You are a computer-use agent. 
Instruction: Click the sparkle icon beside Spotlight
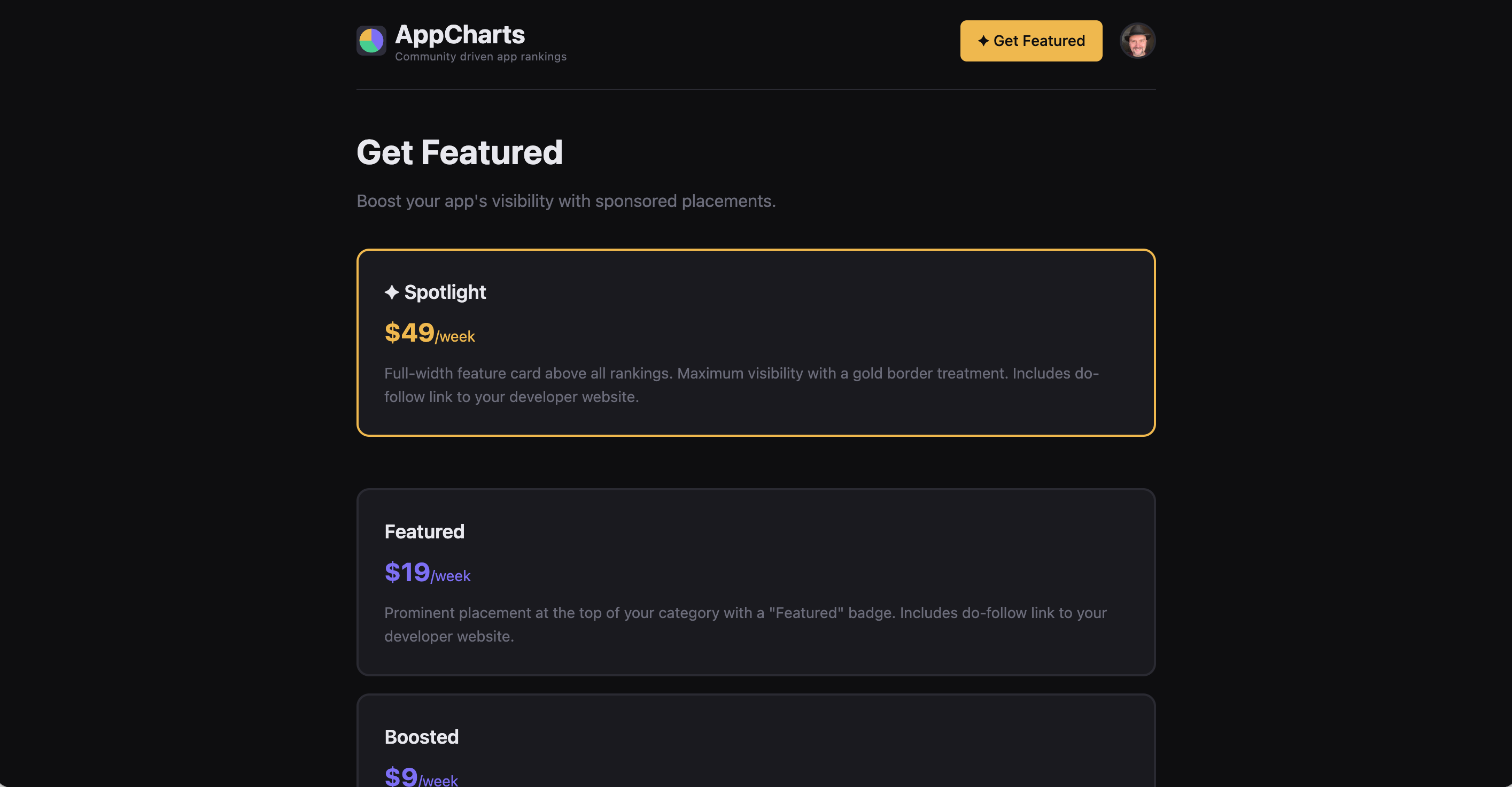[x=392, y=292]
